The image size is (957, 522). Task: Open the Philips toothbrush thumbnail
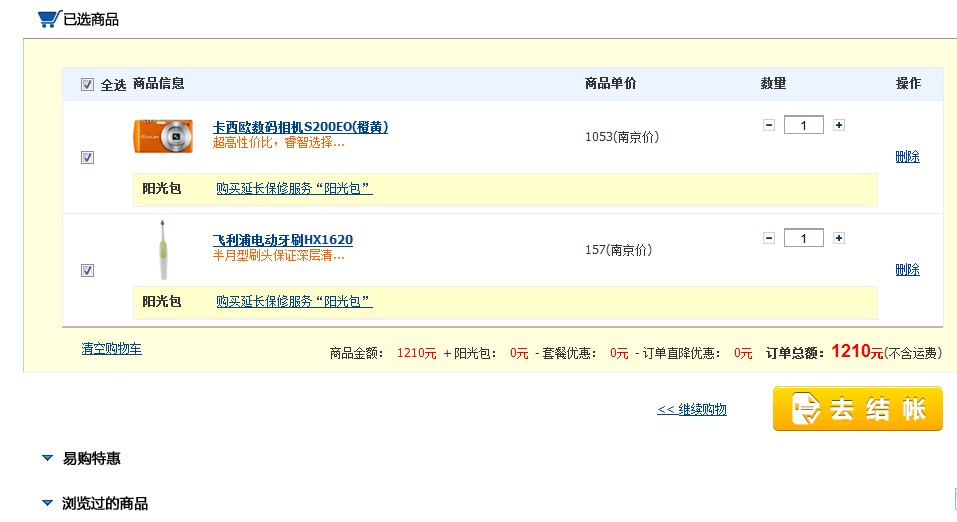tap(163, 250)
